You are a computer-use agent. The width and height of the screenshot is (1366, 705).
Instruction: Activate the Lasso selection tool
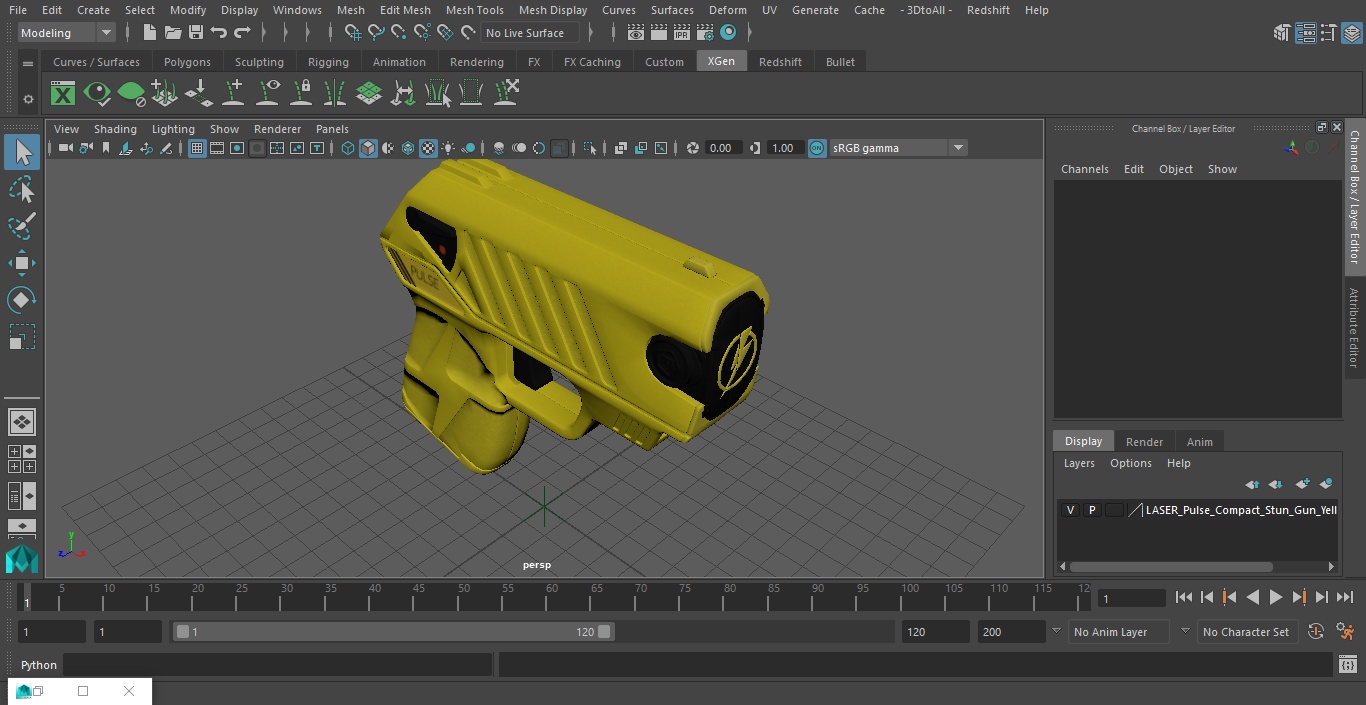tap(22, 189)
